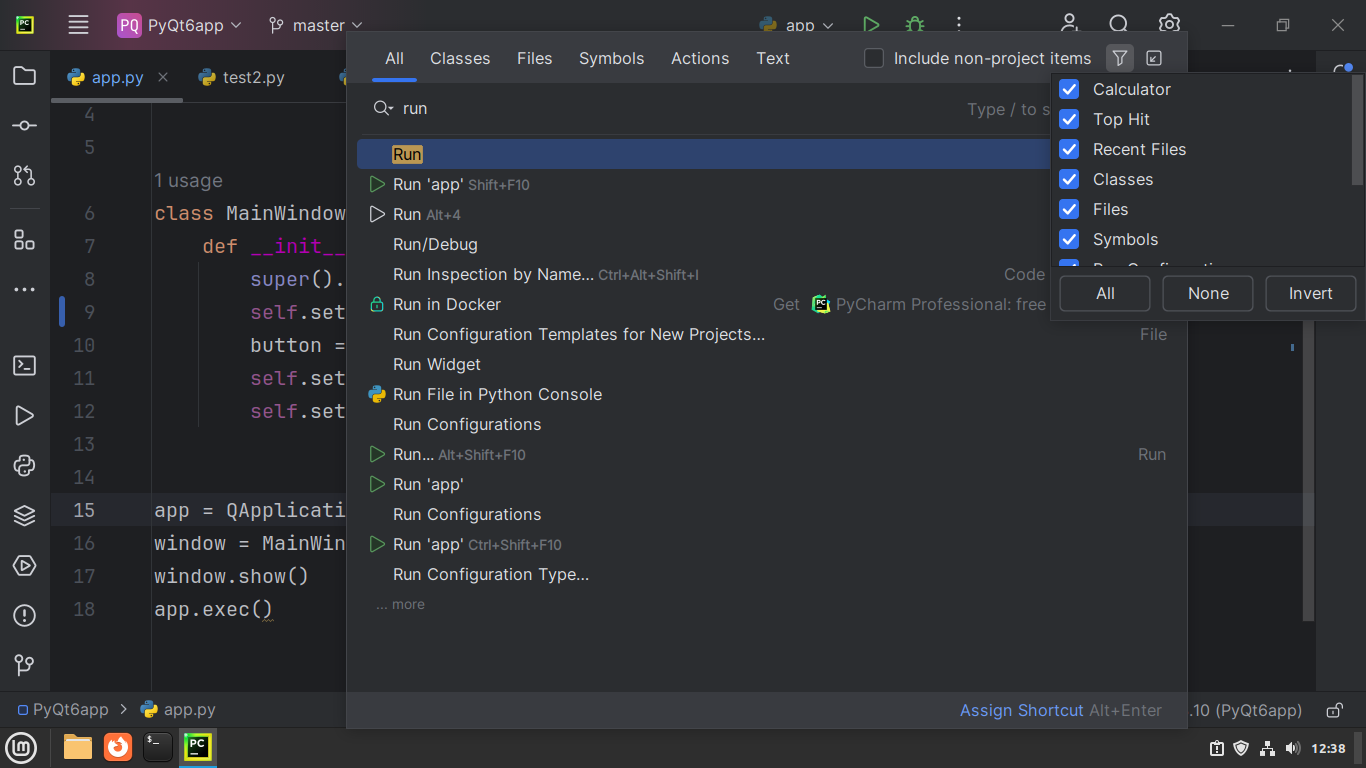
Task: Open the app run configuration dropdown
Action: coord(796,25)
